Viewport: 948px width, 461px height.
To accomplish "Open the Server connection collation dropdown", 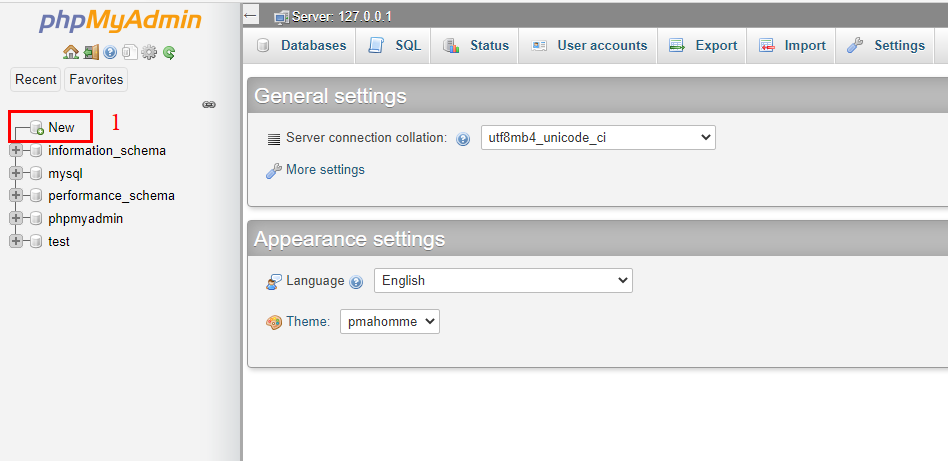I will [598, 138].
